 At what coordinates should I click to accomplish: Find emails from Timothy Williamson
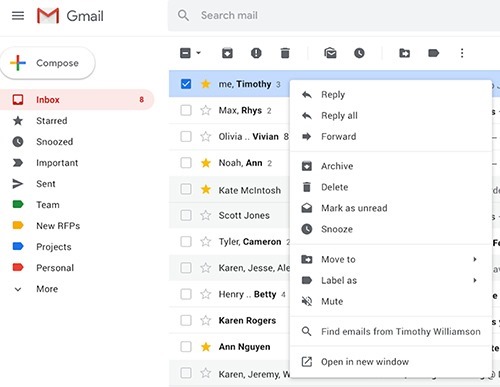[x=391, y=332]
